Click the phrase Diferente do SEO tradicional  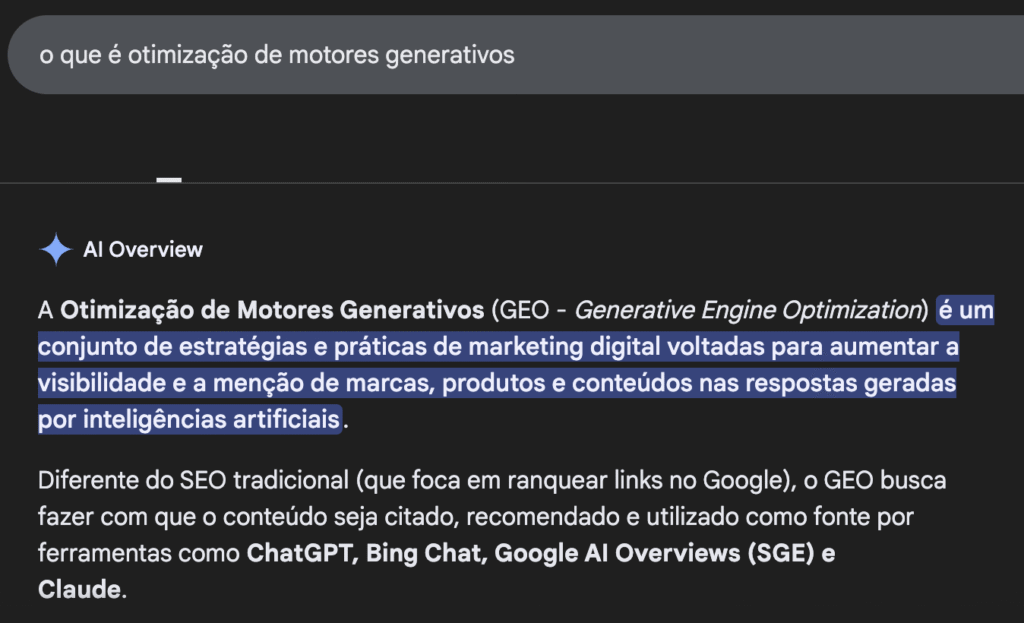192,481
